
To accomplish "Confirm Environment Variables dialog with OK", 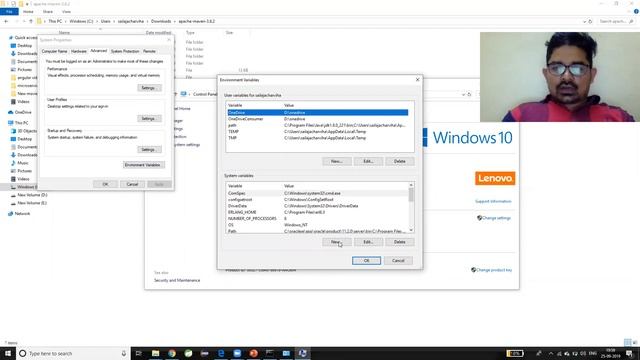I will (x=366, y=260).
